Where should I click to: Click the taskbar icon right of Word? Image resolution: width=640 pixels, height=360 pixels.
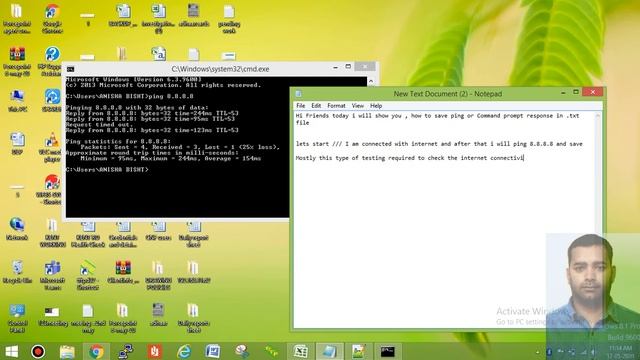242,351
